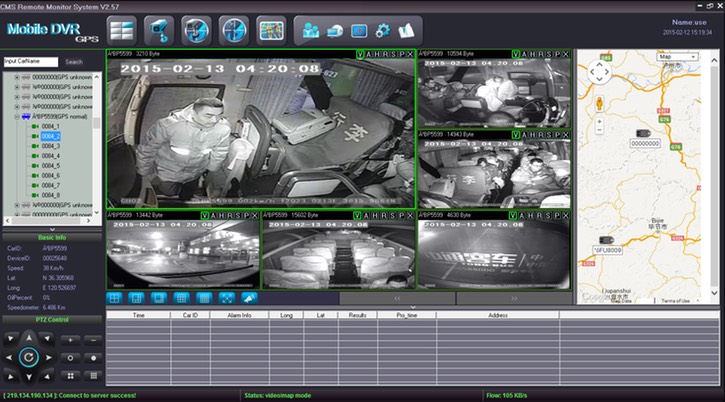Open the settings gear icon in toolbar
725x402 pixels.
coord(381,29)
